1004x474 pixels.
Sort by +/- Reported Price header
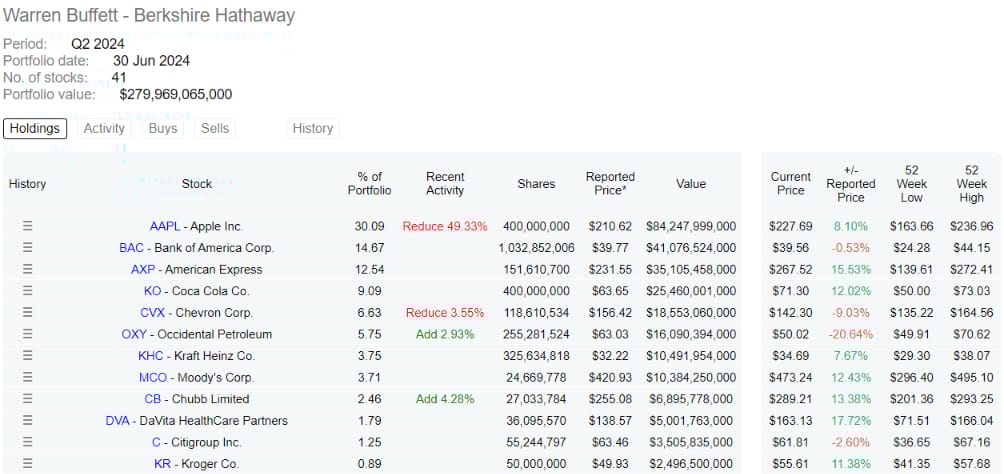pos(850,184)
